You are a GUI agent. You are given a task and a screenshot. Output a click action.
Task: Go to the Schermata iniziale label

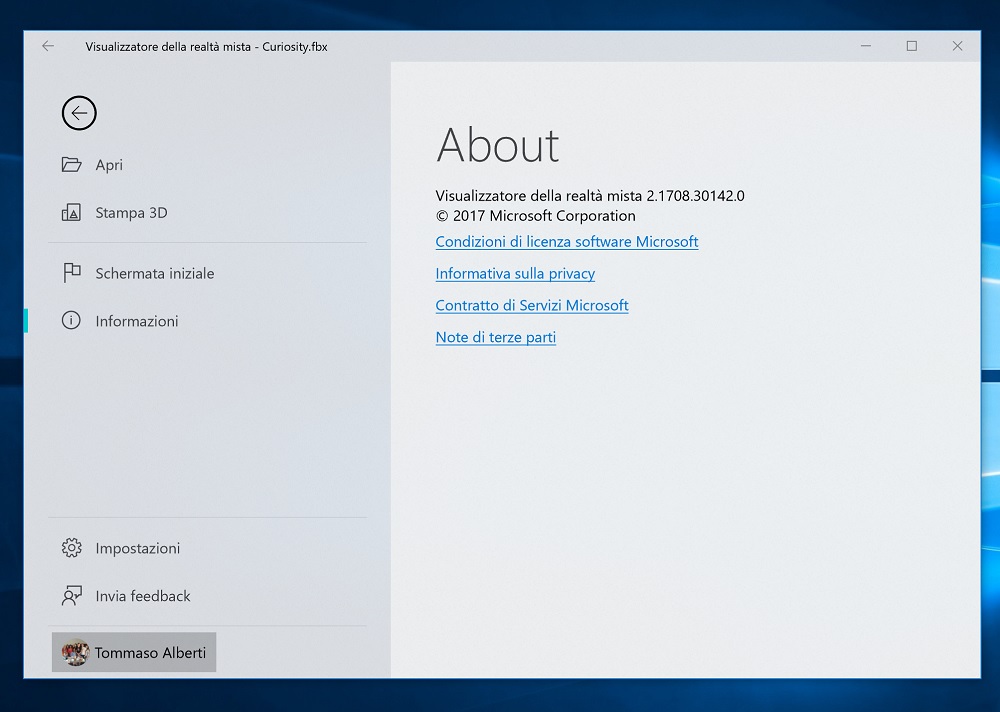tap(154, 273)
